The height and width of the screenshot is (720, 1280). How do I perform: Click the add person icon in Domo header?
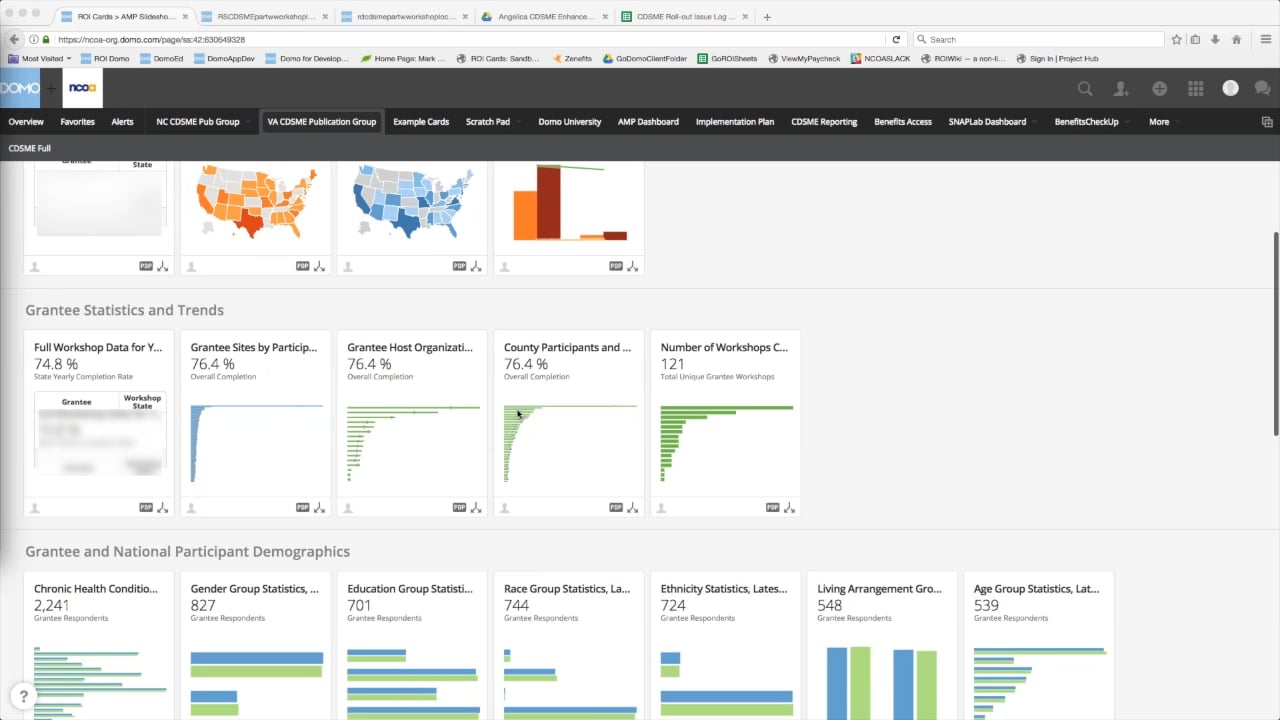(x=1122, y=89)
